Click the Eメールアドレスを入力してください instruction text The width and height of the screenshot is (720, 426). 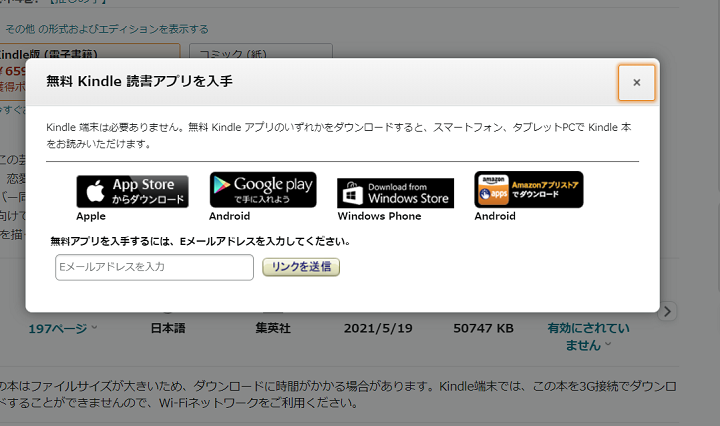pos(201,241)
